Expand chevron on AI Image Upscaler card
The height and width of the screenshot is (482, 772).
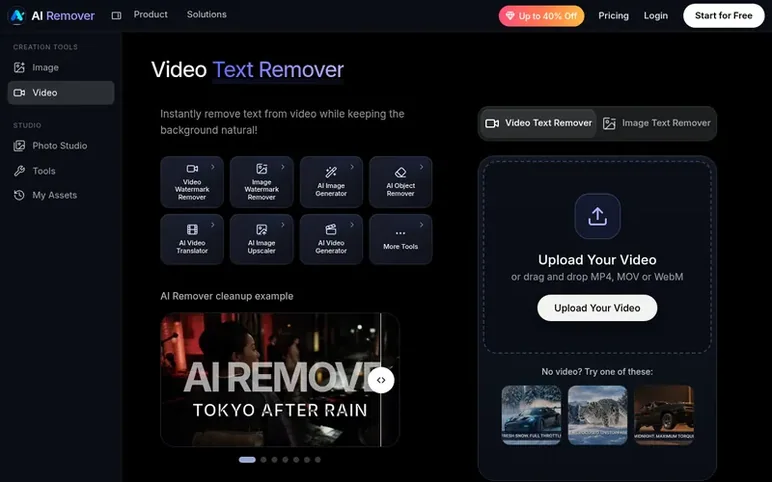283,225
